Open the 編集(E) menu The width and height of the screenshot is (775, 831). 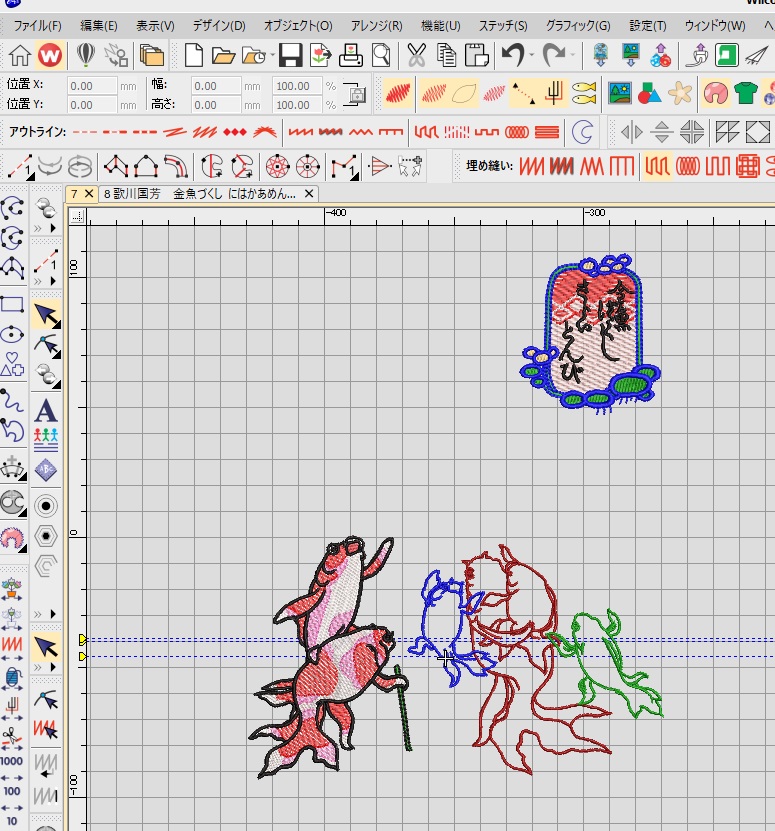[99, 25]
